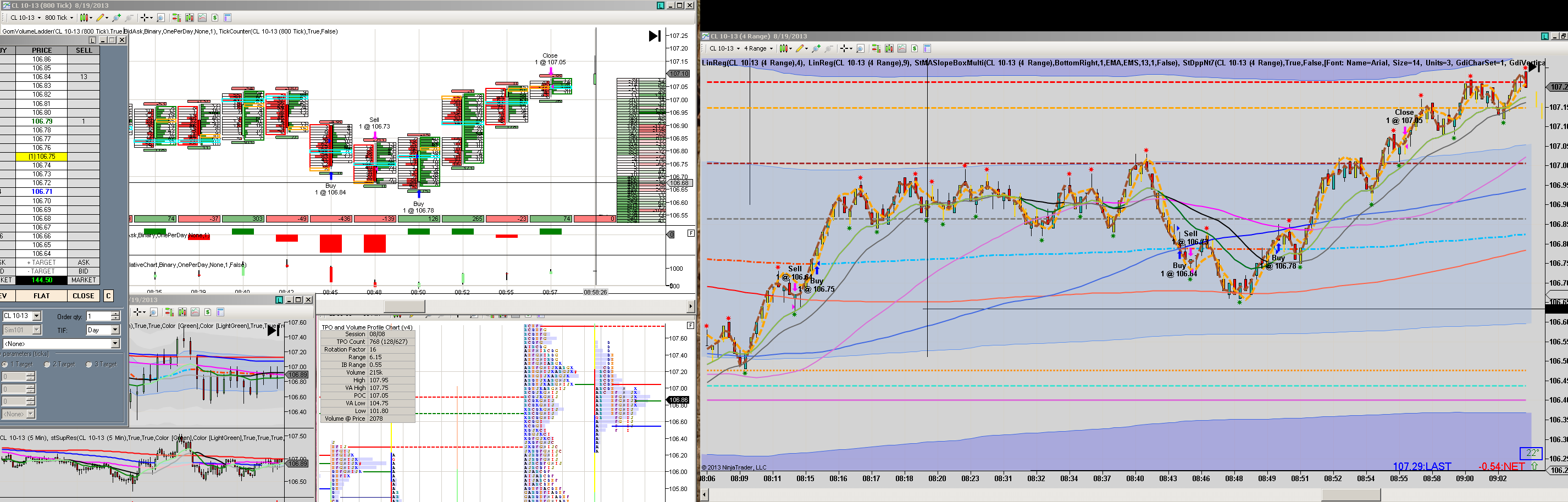
Task: Click zoom frame icon in small 5 Min chart
Action: tap(154, 312)
